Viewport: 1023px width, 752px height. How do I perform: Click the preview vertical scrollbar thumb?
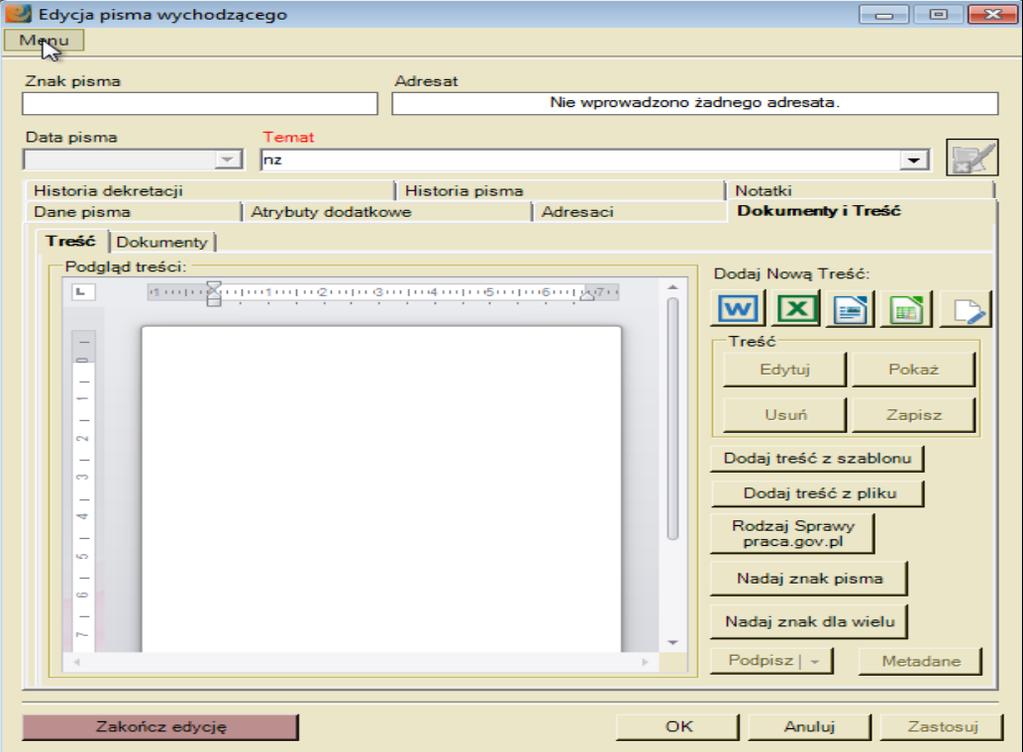(673, 419)
